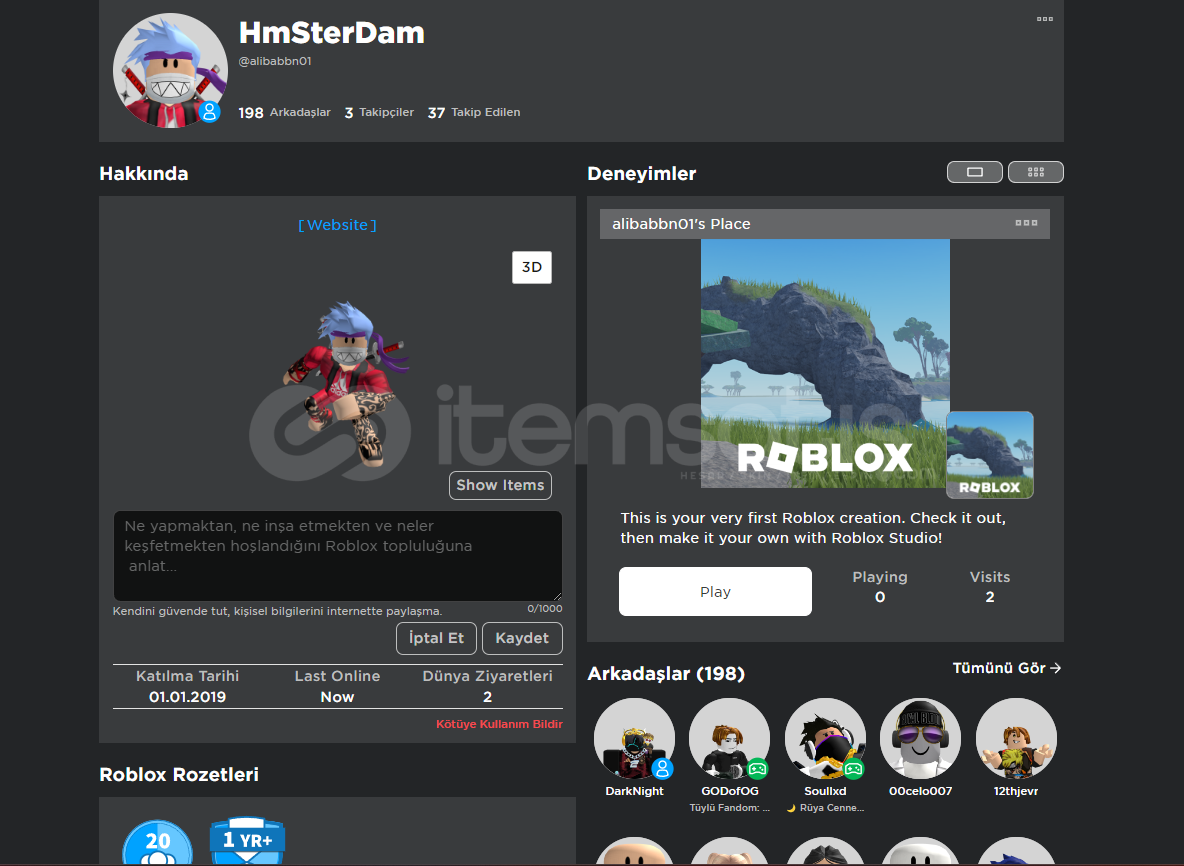Open the 198 Arkadaşlar friends count
This screenshot has height=866, width=1184.
285,112
